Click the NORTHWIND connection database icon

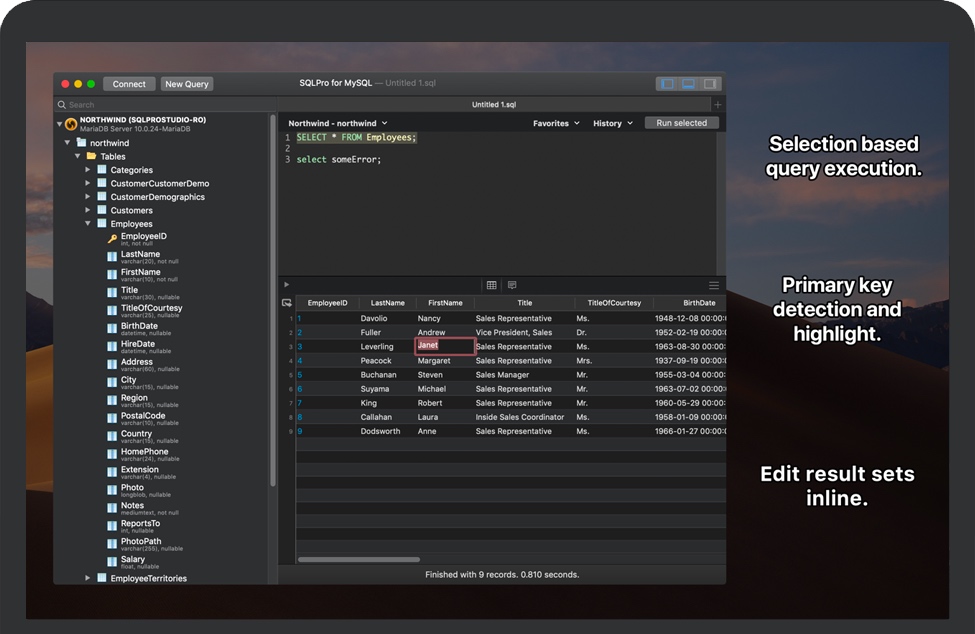69,123
